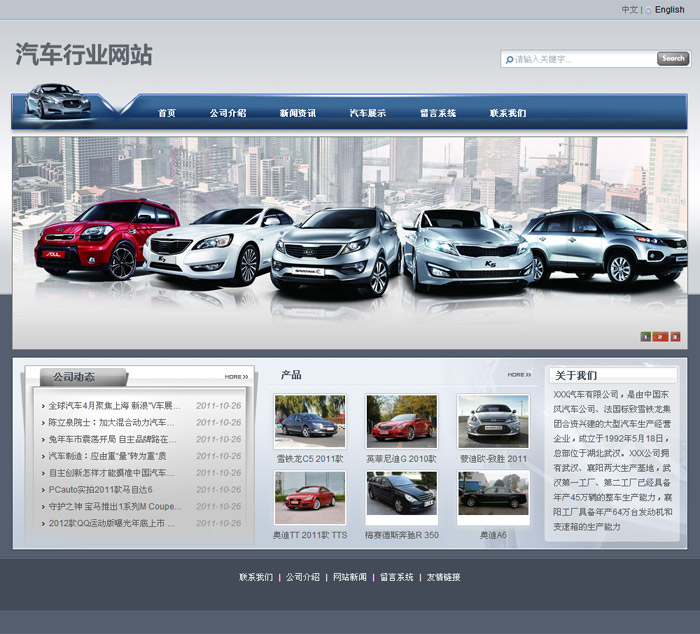Open 蒙迪欧-致胜 2011 caption link
The height and width of the screenshot is (634, 700).
point(493,459)
